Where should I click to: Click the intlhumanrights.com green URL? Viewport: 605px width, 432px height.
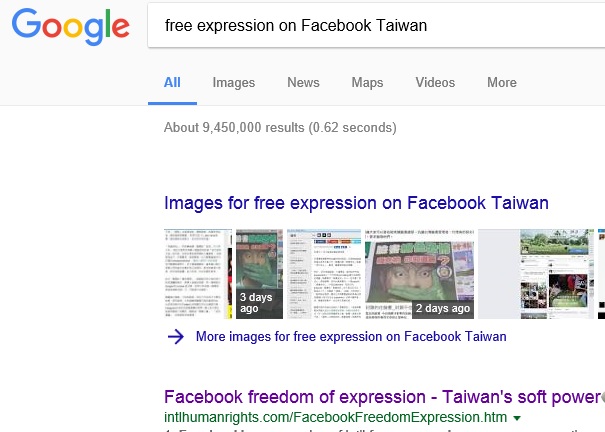[335, 417]
